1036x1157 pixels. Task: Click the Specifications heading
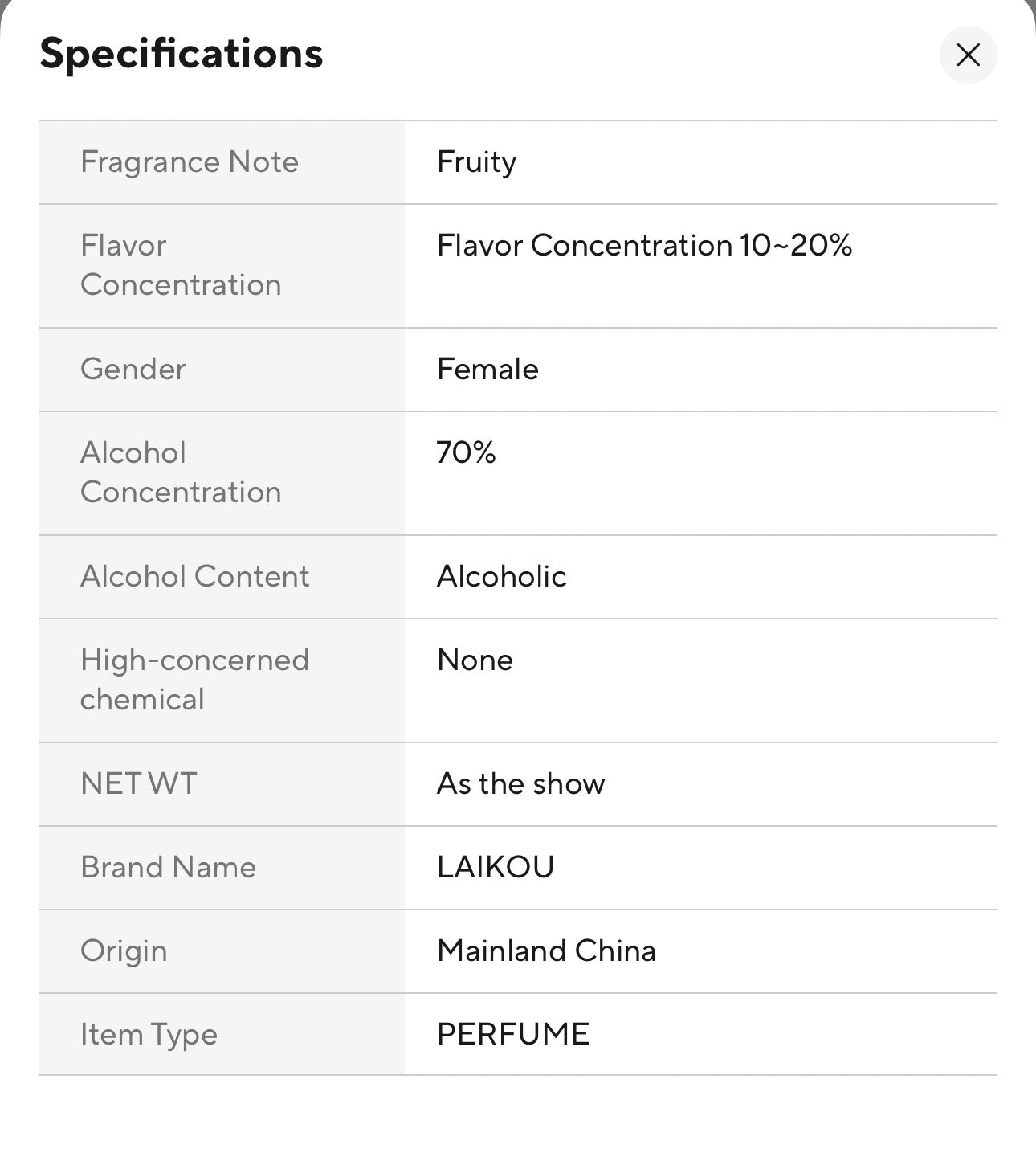click(x=182, y=54)
